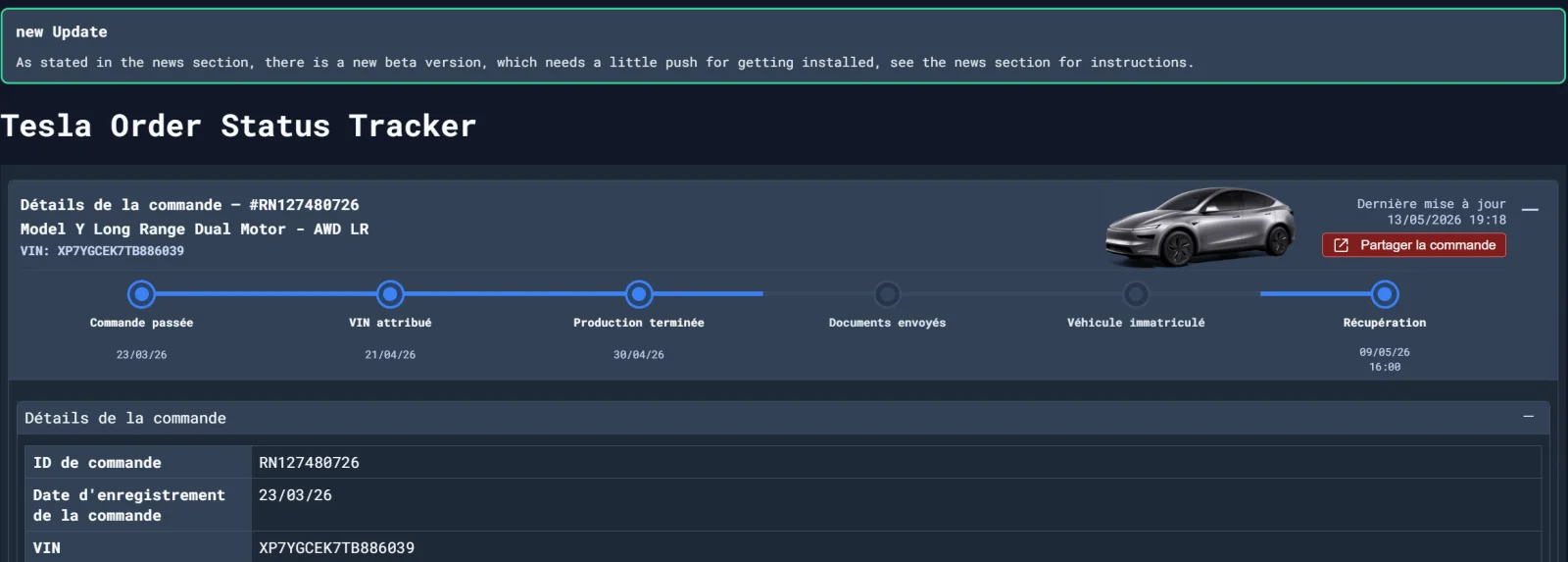
Task: Click the pickup date 09/05/26 16:00
Action: pos(1385,359)
